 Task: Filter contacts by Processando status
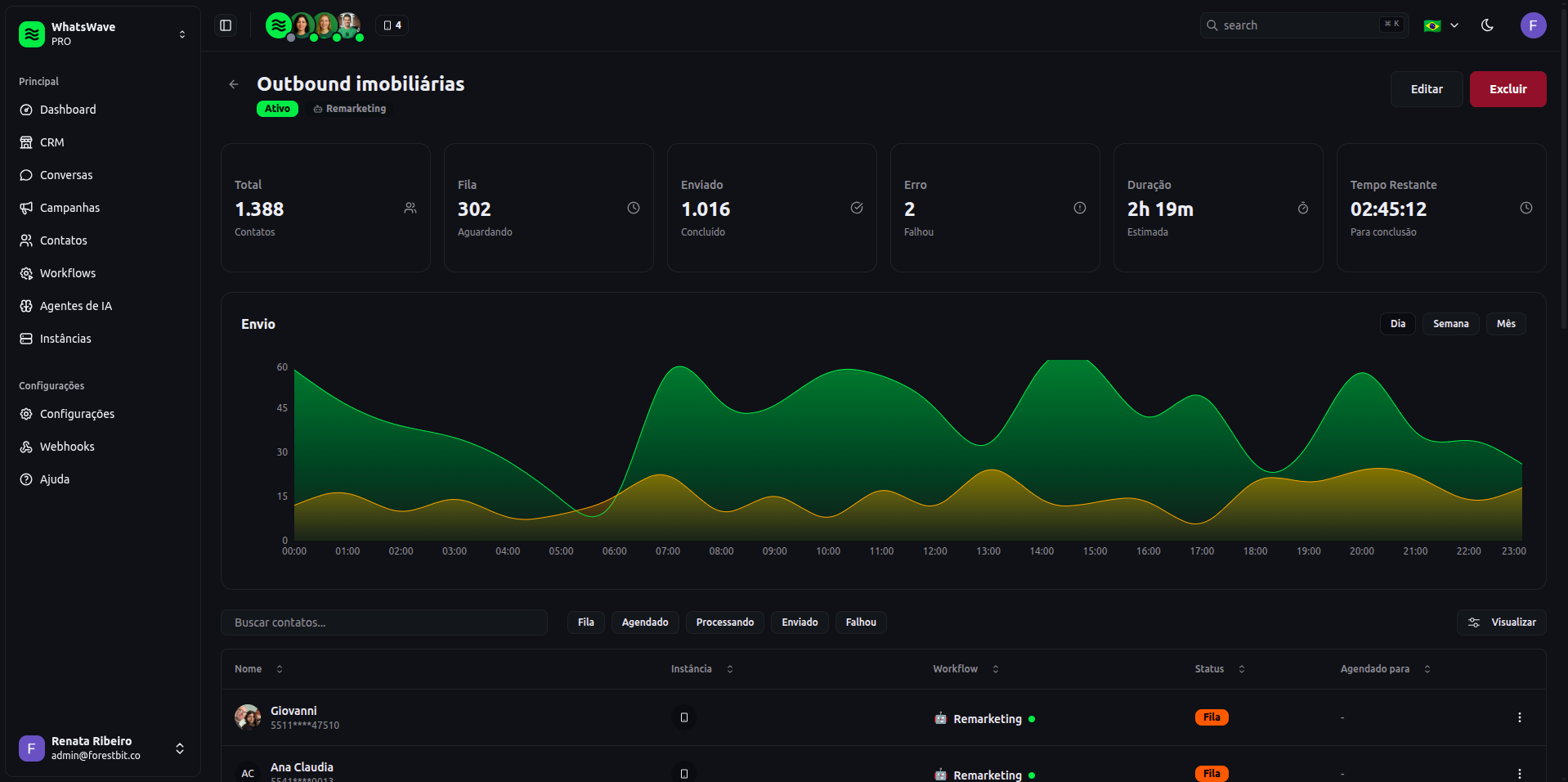[x=725, y=622]
